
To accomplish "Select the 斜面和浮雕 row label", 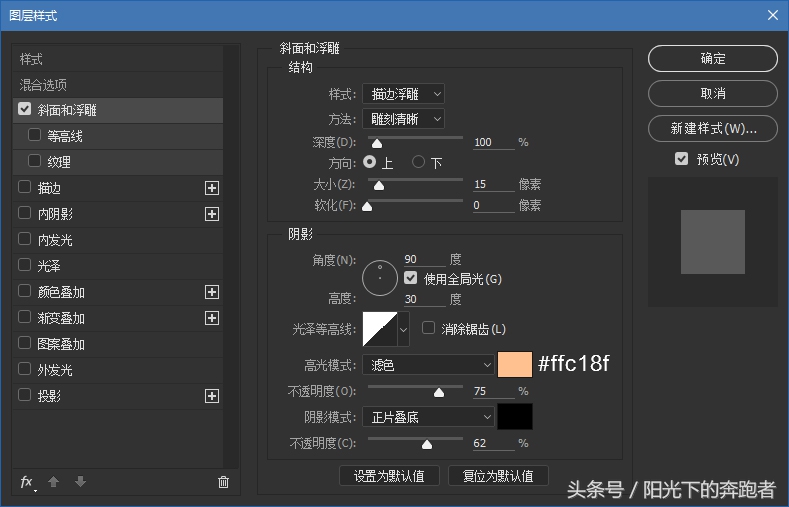I will click(67, 110).
